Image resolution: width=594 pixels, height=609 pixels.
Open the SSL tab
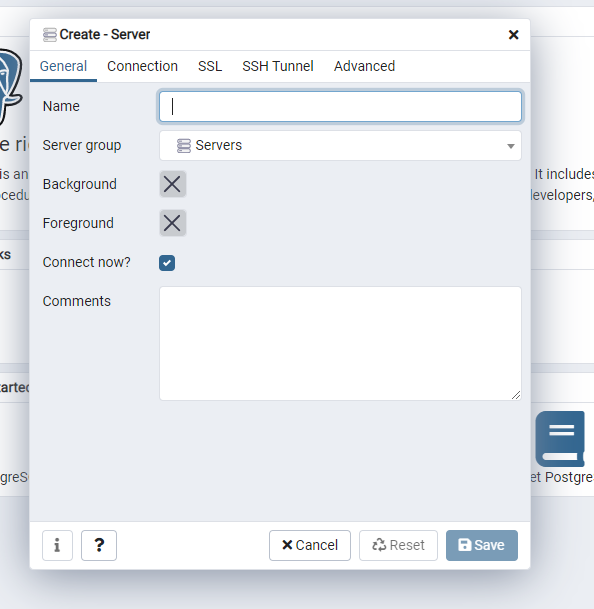pyautogui.click(x=210, y=66)
